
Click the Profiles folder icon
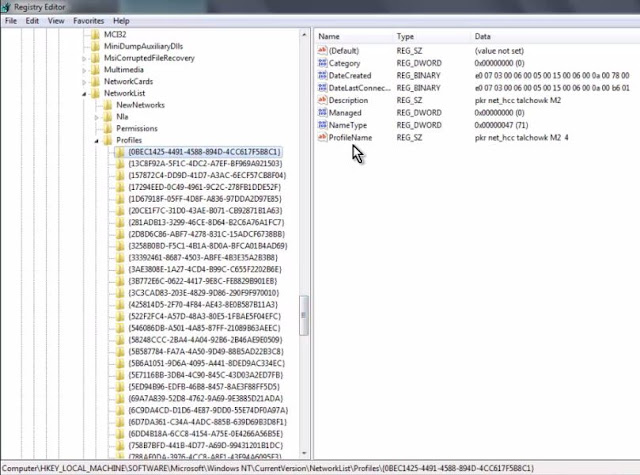pos(108,140)
